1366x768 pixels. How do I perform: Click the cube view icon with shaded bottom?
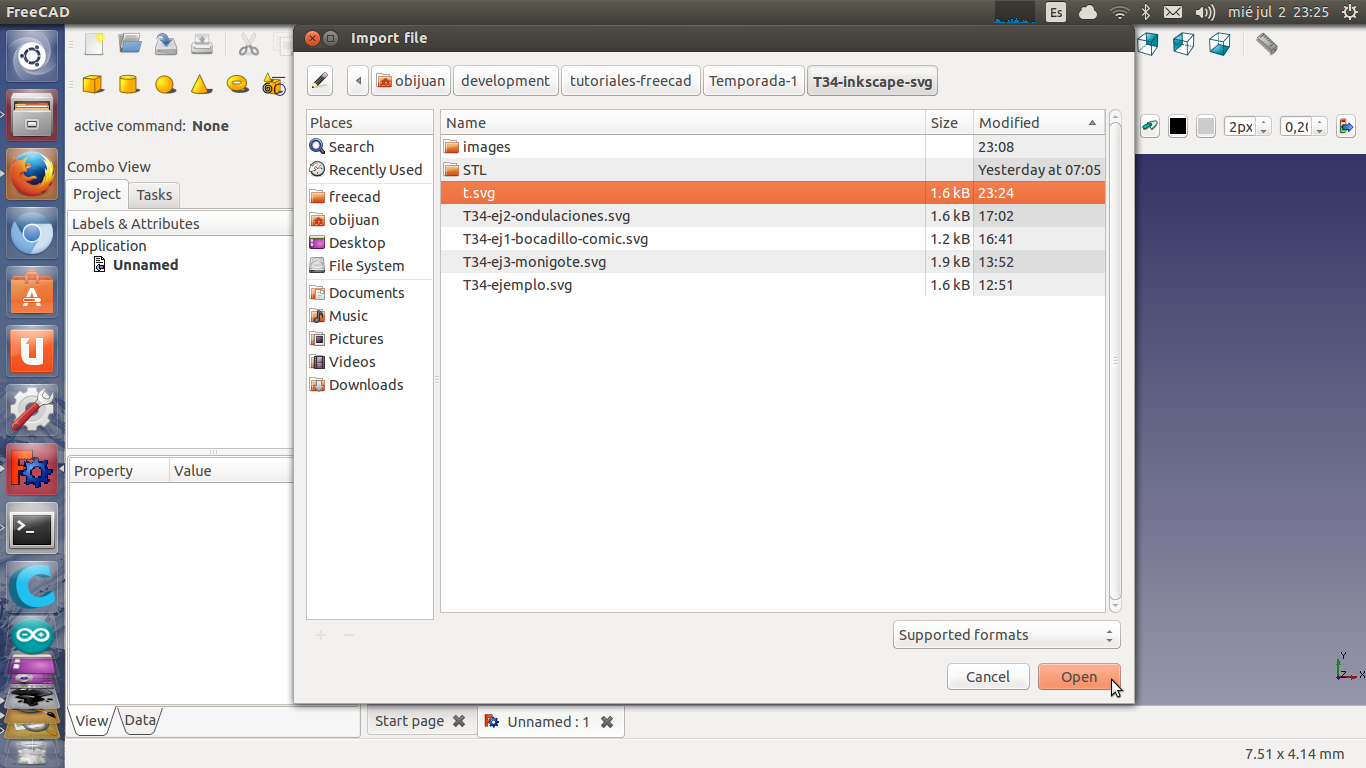pyautogui.click(x=1220, y=44)
